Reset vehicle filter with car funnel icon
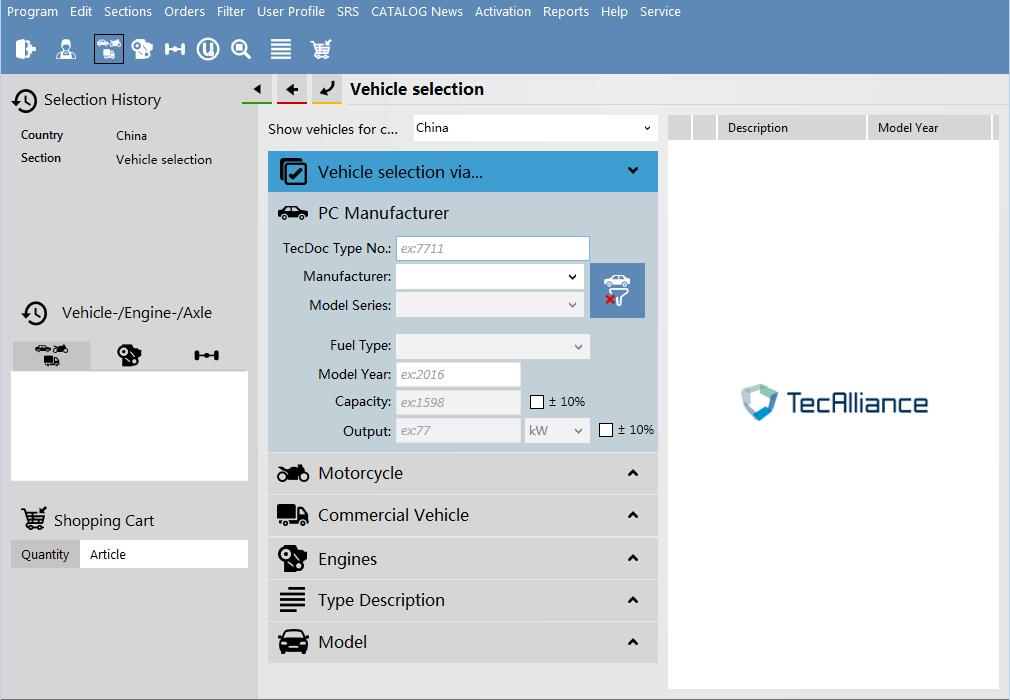This screenshot has width=1010, height=700. coord(617,290)
